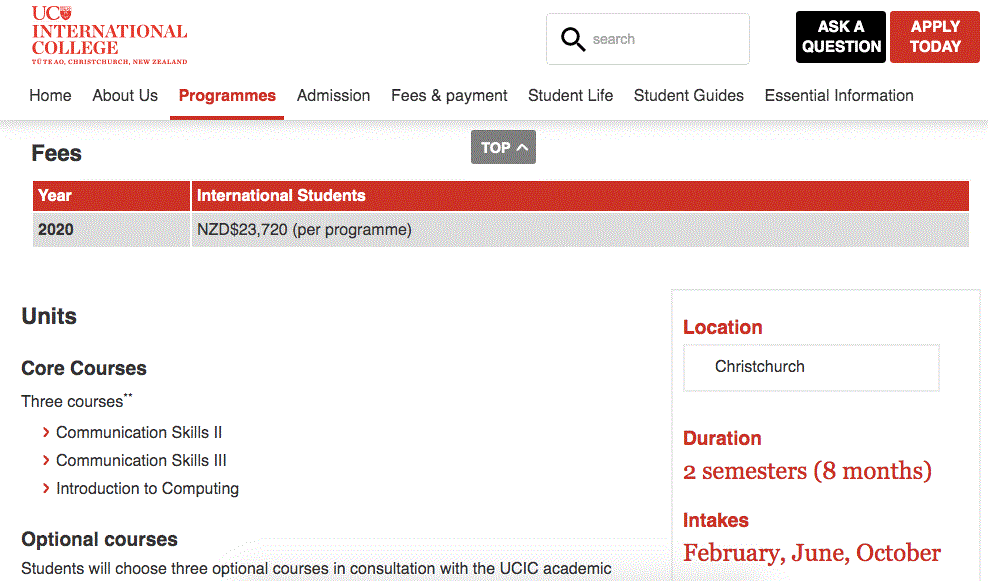Expand the Fees & payment menu

coord(449,96)
